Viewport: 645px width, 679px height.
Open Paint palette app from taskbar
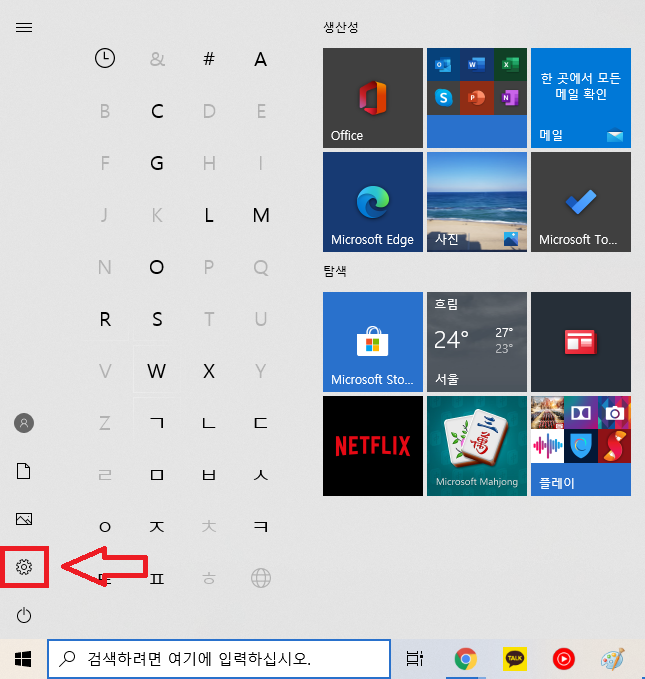(613, 659)
